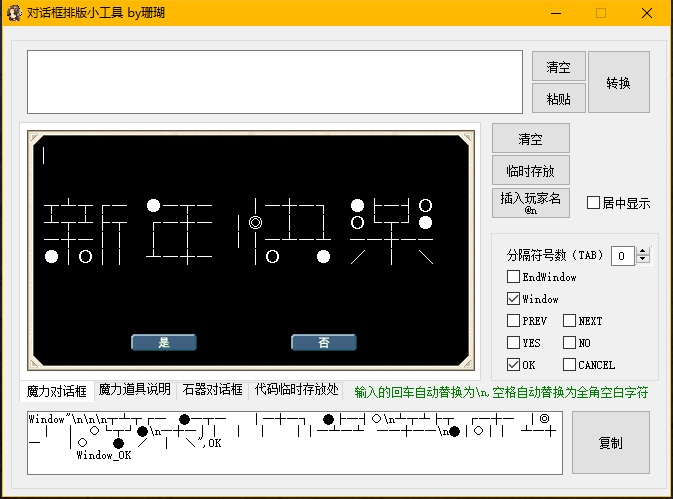Enable the CANCEL checkbox

click(x=569, y=365)
